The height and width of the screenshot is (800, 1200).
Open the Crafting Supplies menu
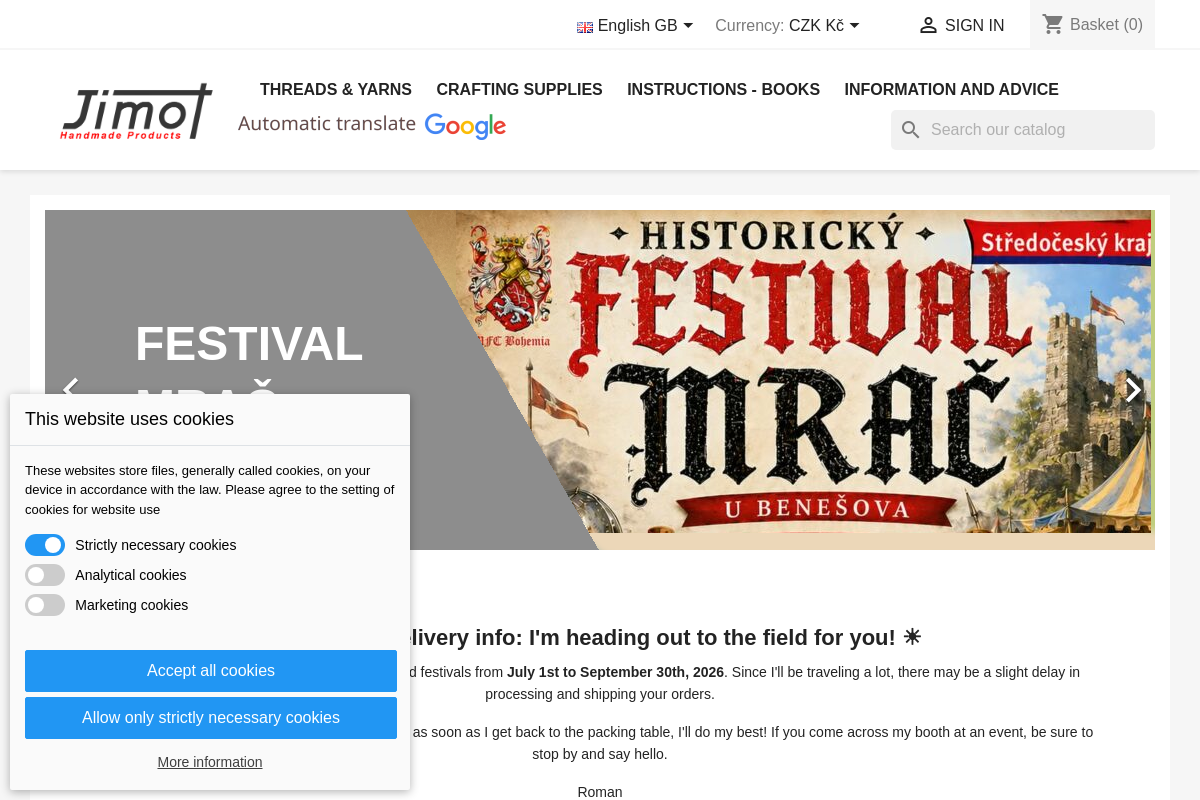pos(520,90)
